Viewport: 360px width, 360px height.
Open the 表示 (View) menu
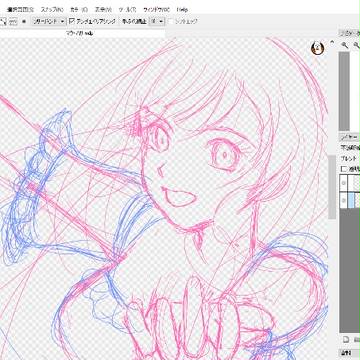pyautogui.click(x=103, y=9)
